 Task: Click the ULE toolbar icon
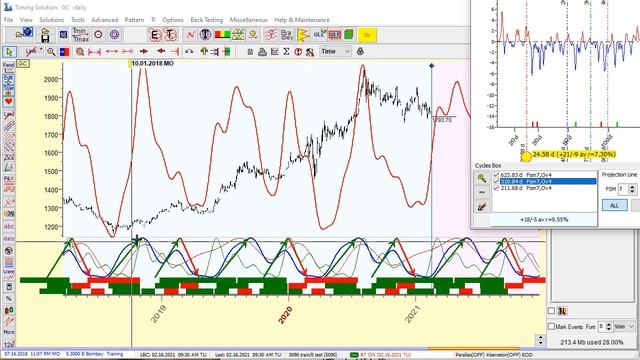pos(320,34)
